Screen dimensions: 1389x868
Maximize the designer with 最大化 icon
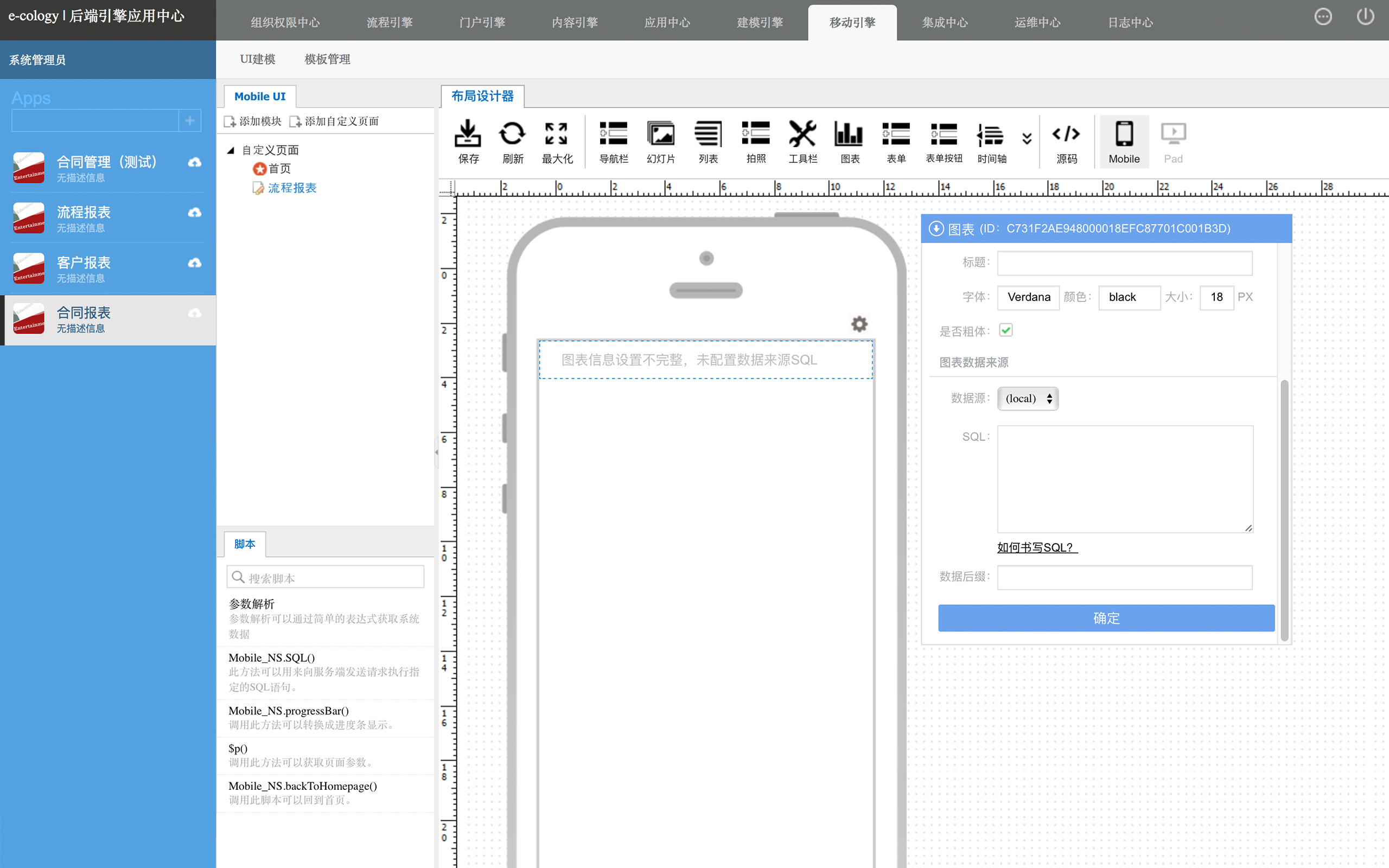point(557,141)
